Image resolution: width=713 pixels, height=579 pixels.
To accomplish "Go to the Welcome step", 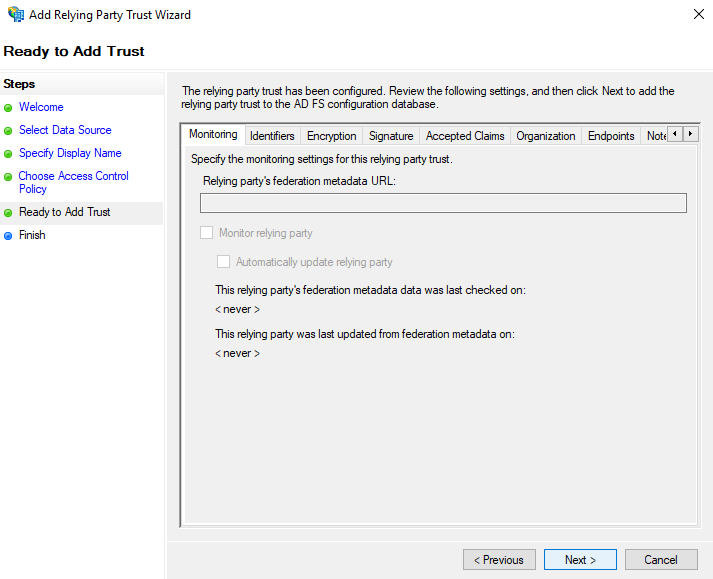I will click(x=41, y=107).
